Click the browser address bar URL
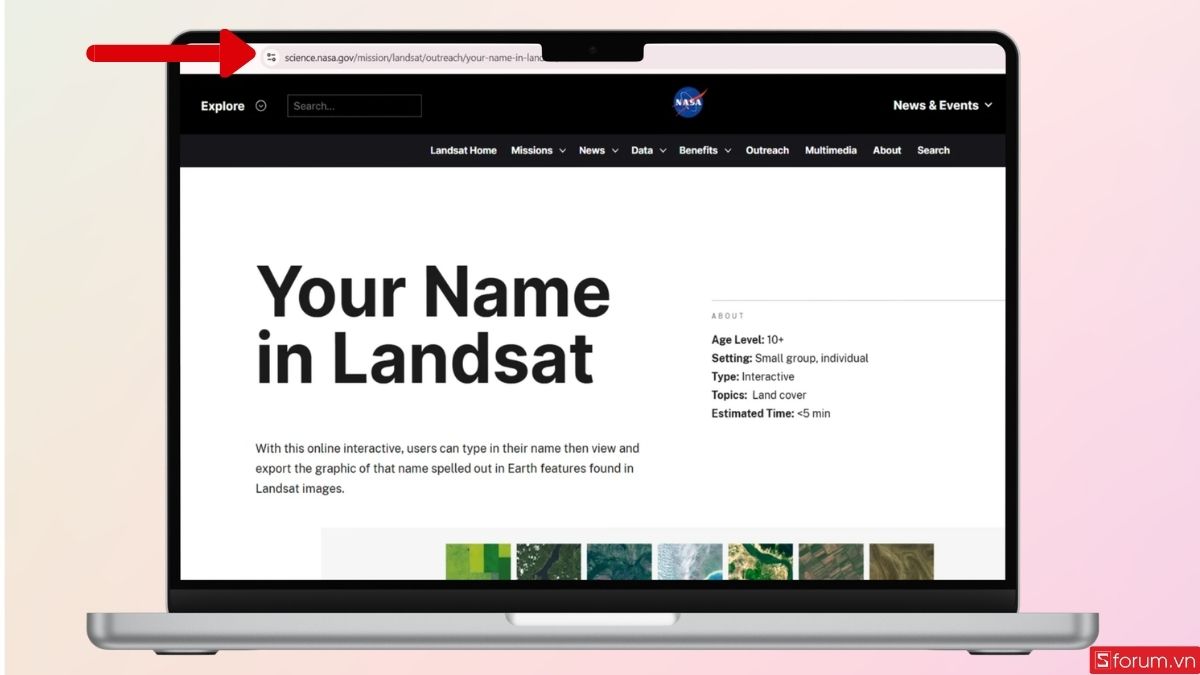 pos(410,57)
